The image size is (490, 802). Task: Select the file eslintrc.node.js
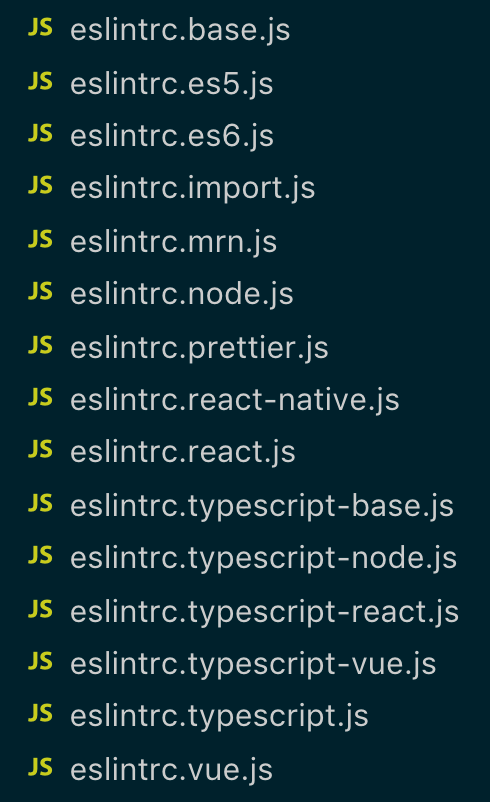click(182, 295)
